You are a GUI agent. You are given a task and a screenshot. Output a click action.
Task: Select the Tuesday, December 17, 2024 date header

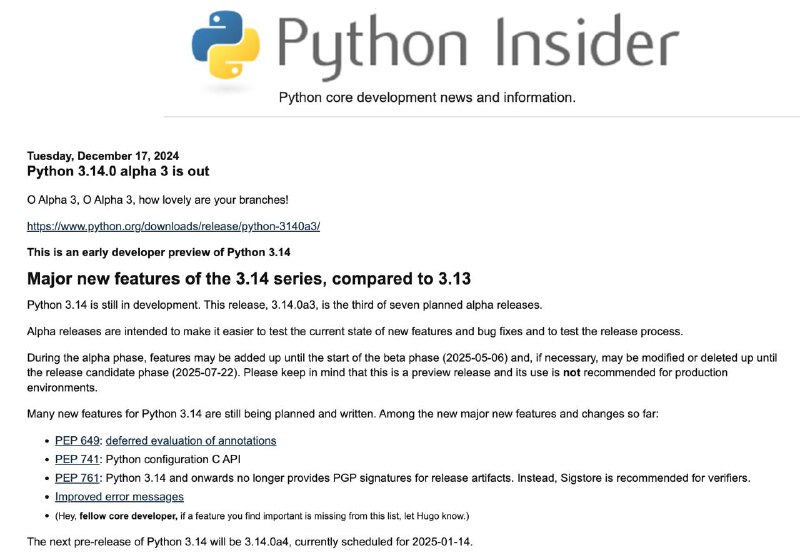(x=103, y=156)
